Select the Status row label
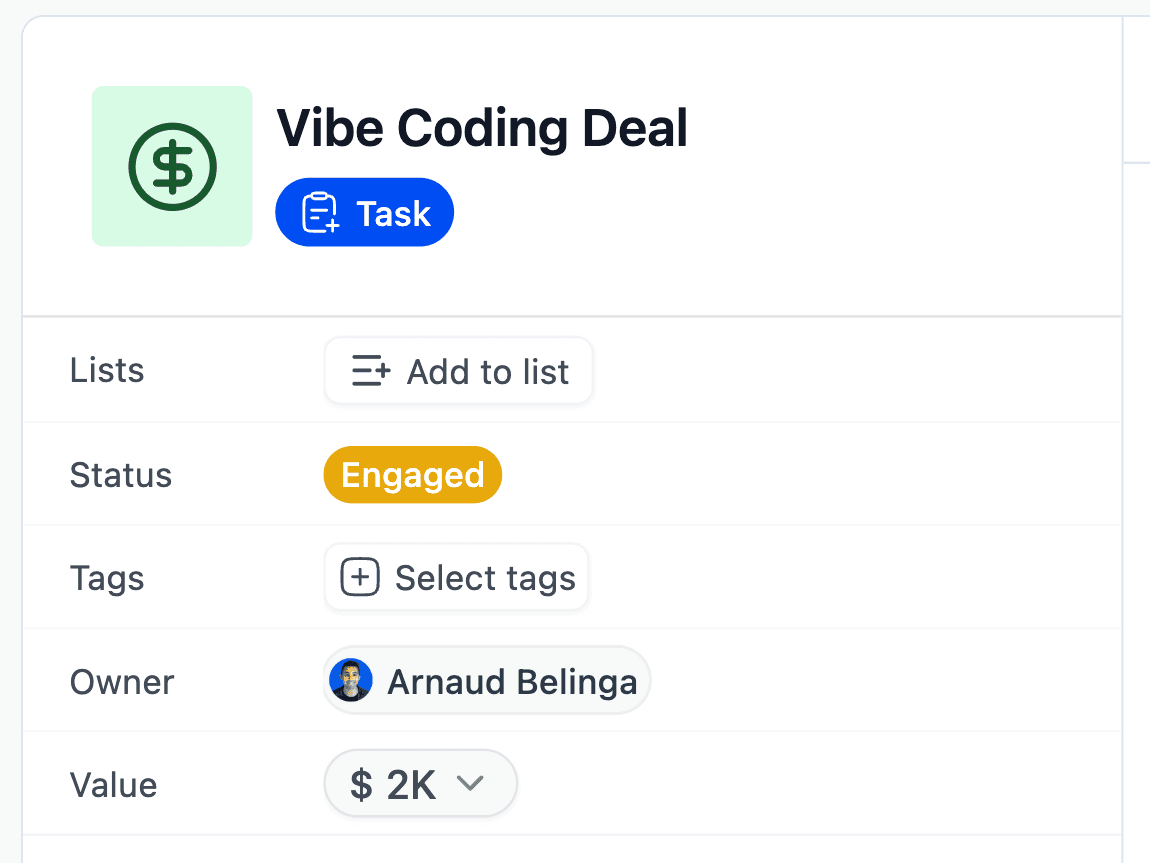Screen dimensions: 1150x863 pyautogui.click(x=121, y=475)
